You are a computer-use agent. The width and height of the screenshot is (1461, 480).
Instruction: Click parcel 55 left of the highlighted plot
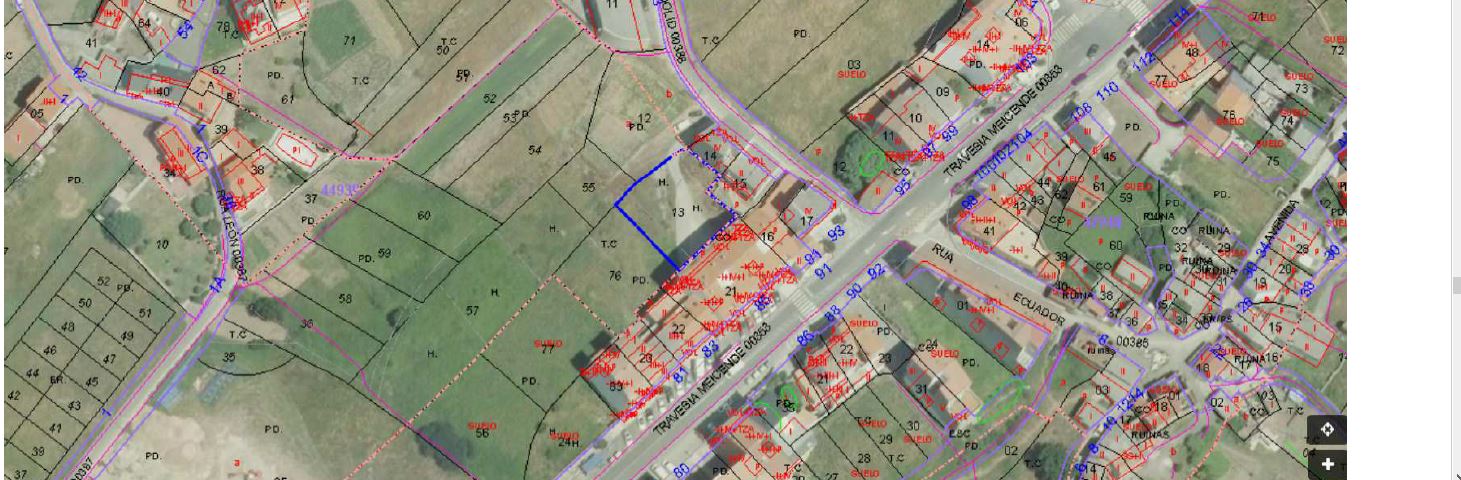588,188
